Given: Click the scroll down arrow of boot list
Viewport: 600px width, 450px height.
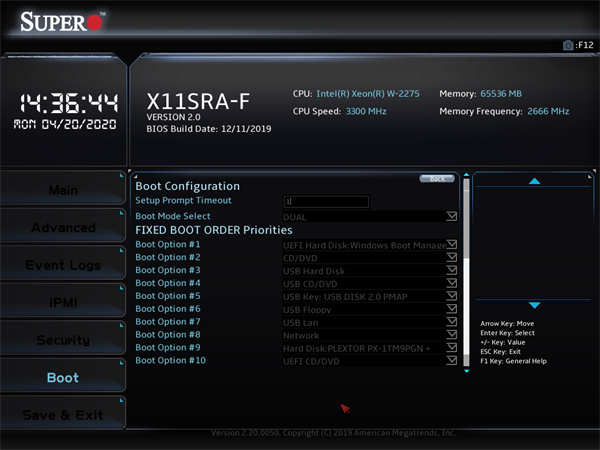Looking at the screenshot, I should [466, 371].
